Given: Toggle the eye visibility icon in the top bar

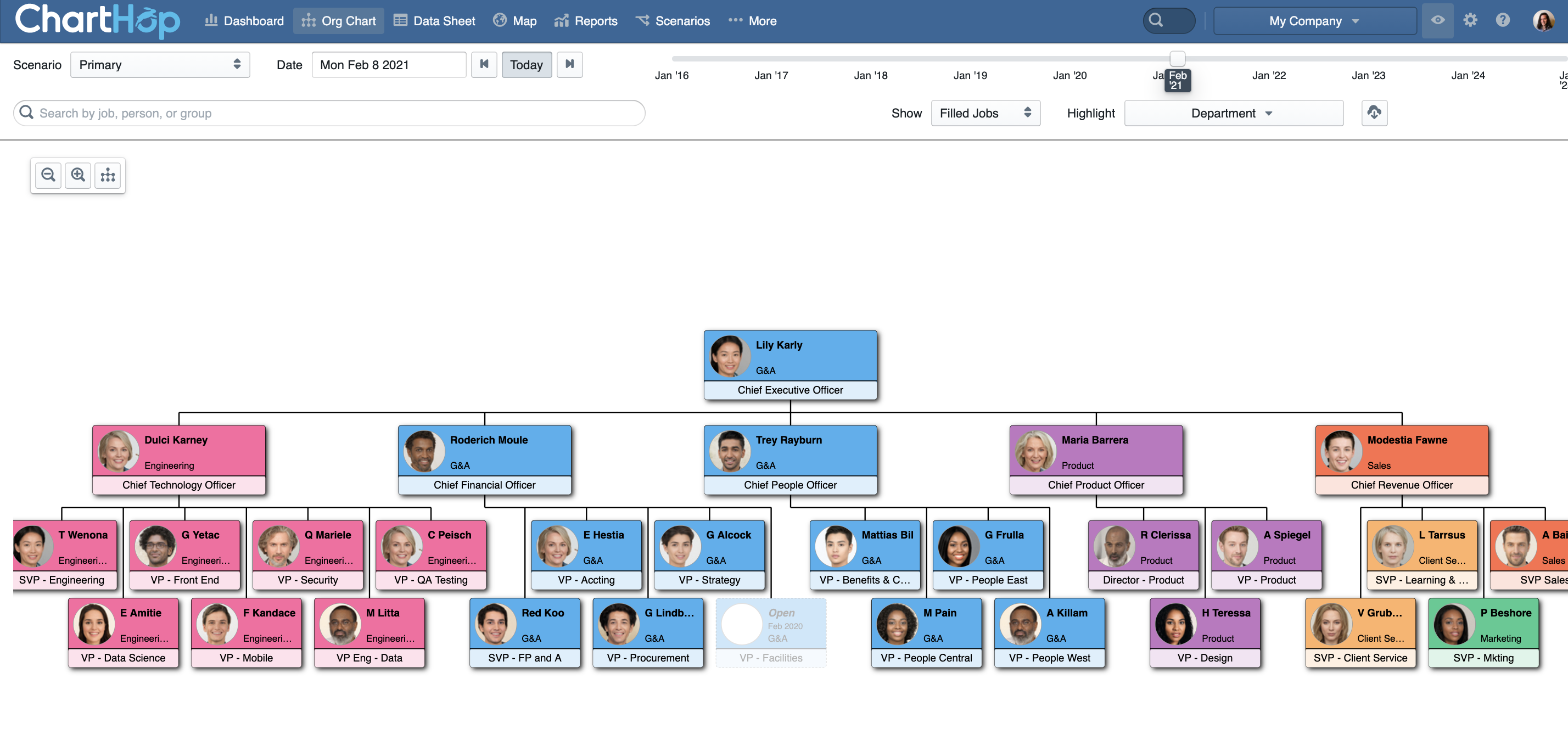Looking at the screenshot, I should (x=1437, y=20).
